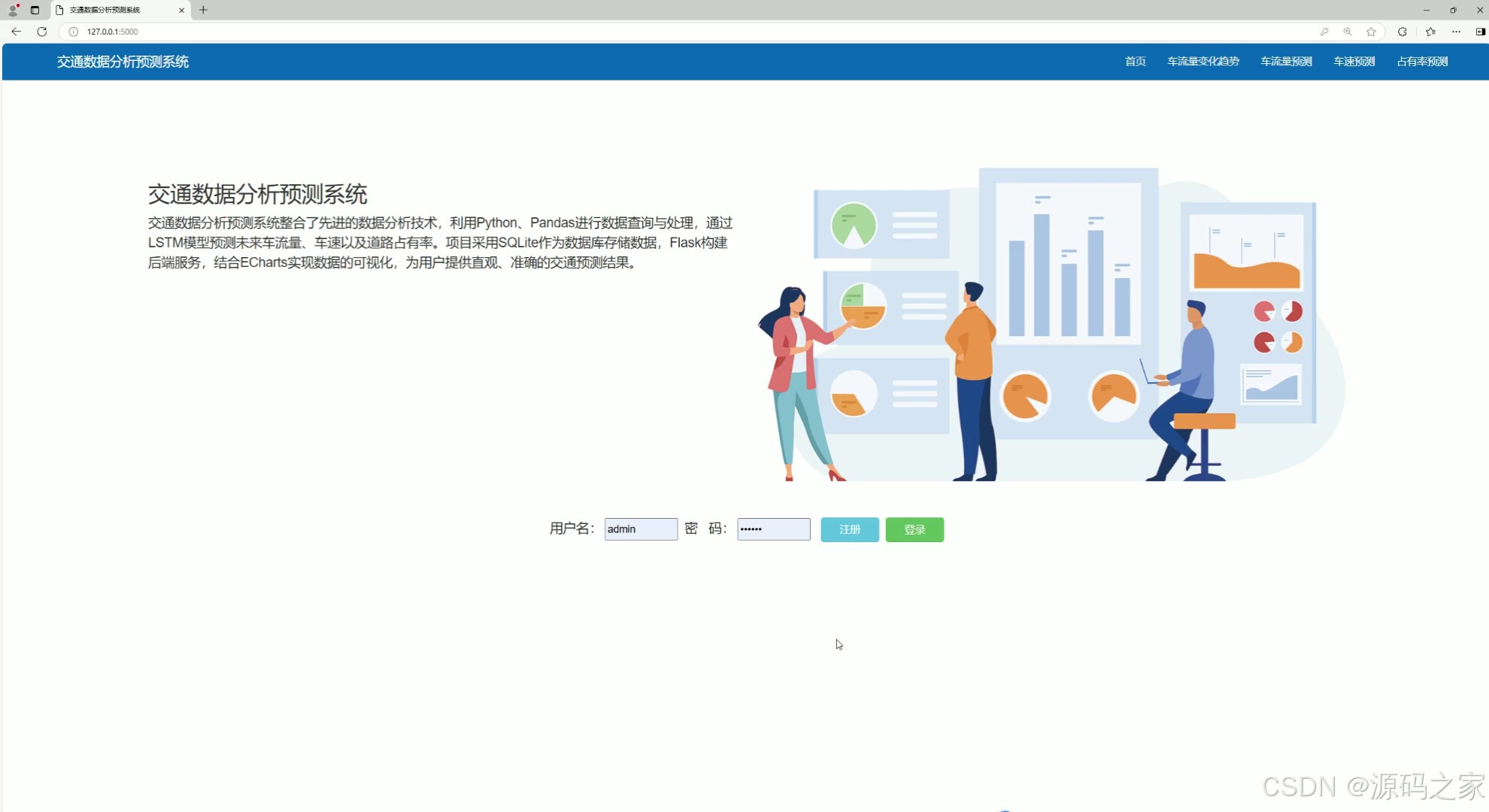
Task: Open the 车流量变化趋势 navigation item
Action: click(x=1202, y=61)
